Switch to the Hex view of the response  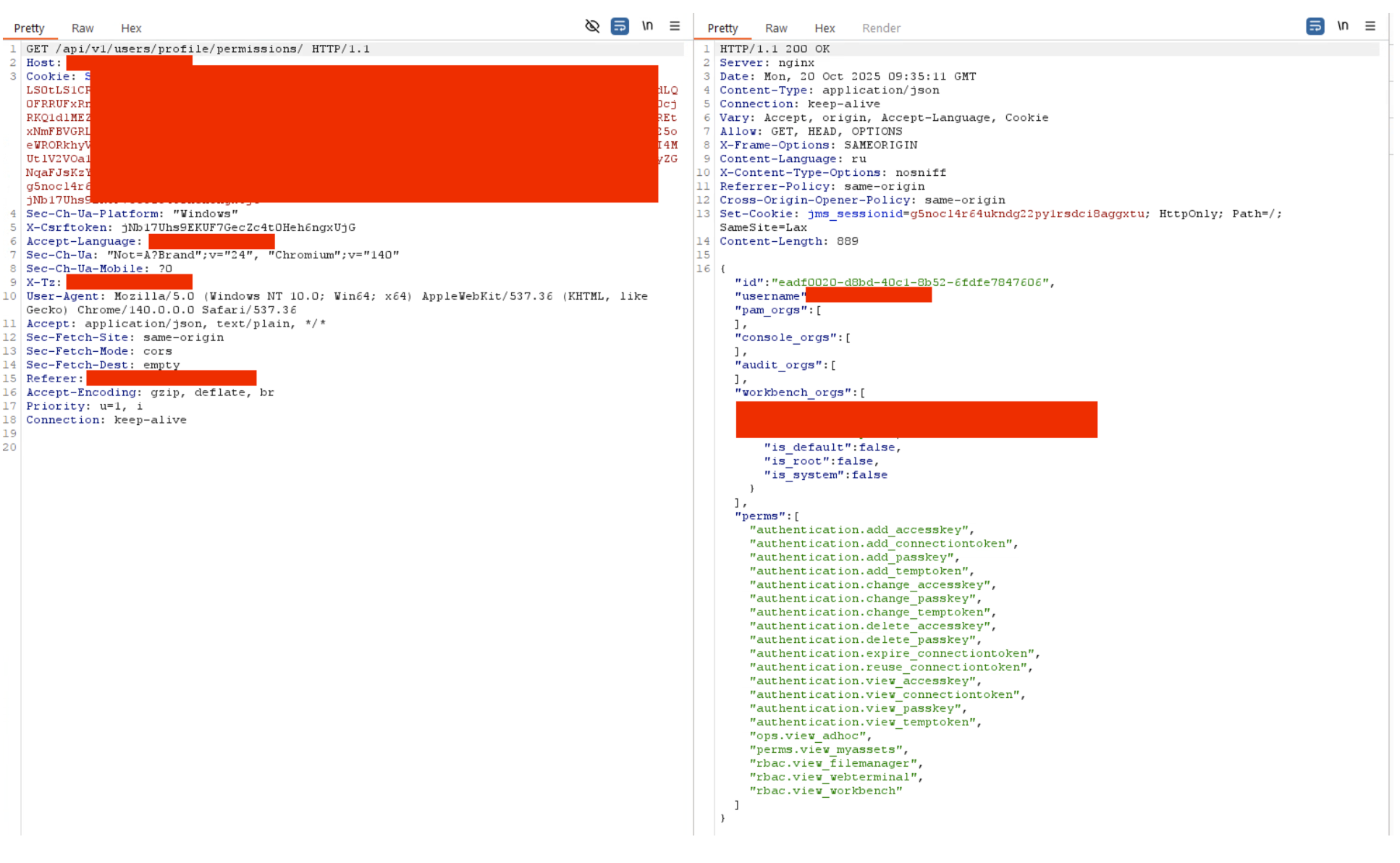[825, 28]
